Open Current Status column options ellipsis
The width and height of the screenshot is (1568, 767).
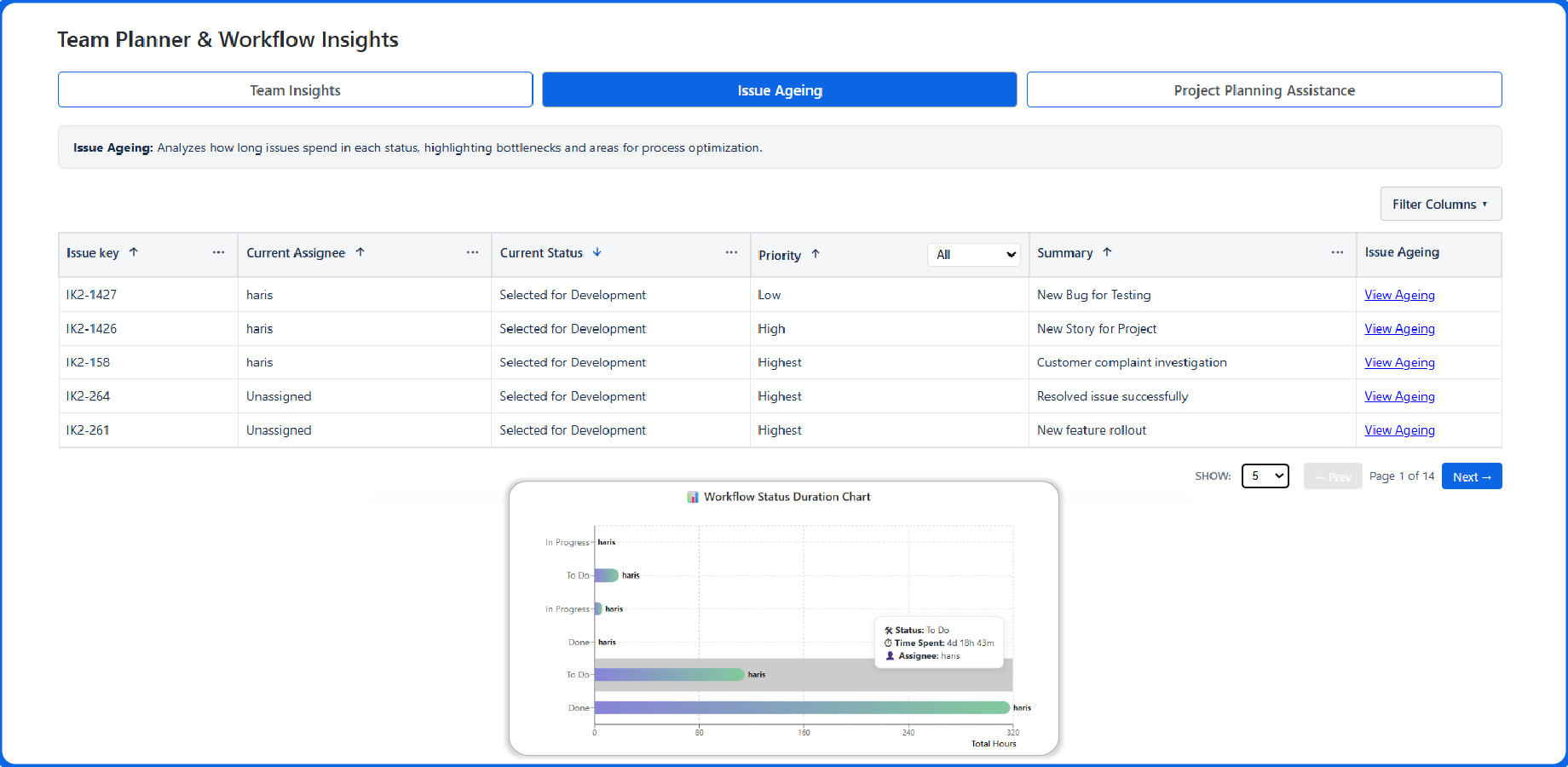point(731,252)
